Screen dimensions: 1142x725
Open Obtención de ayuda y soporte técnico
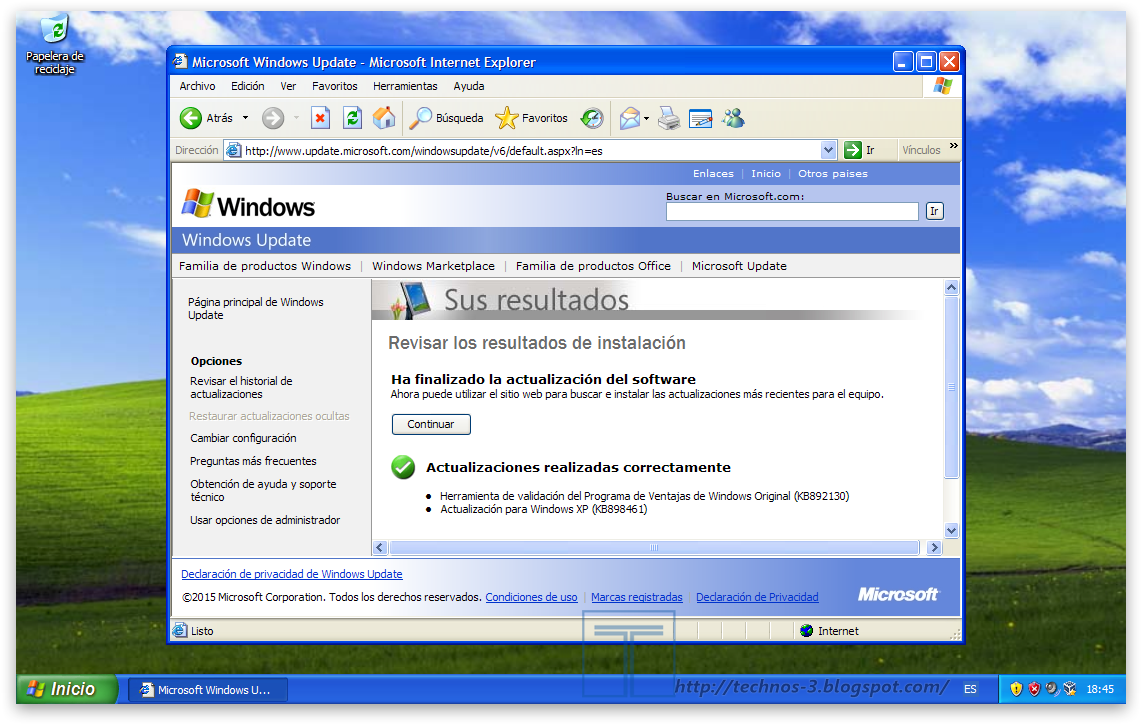click(x=263, y=490)
